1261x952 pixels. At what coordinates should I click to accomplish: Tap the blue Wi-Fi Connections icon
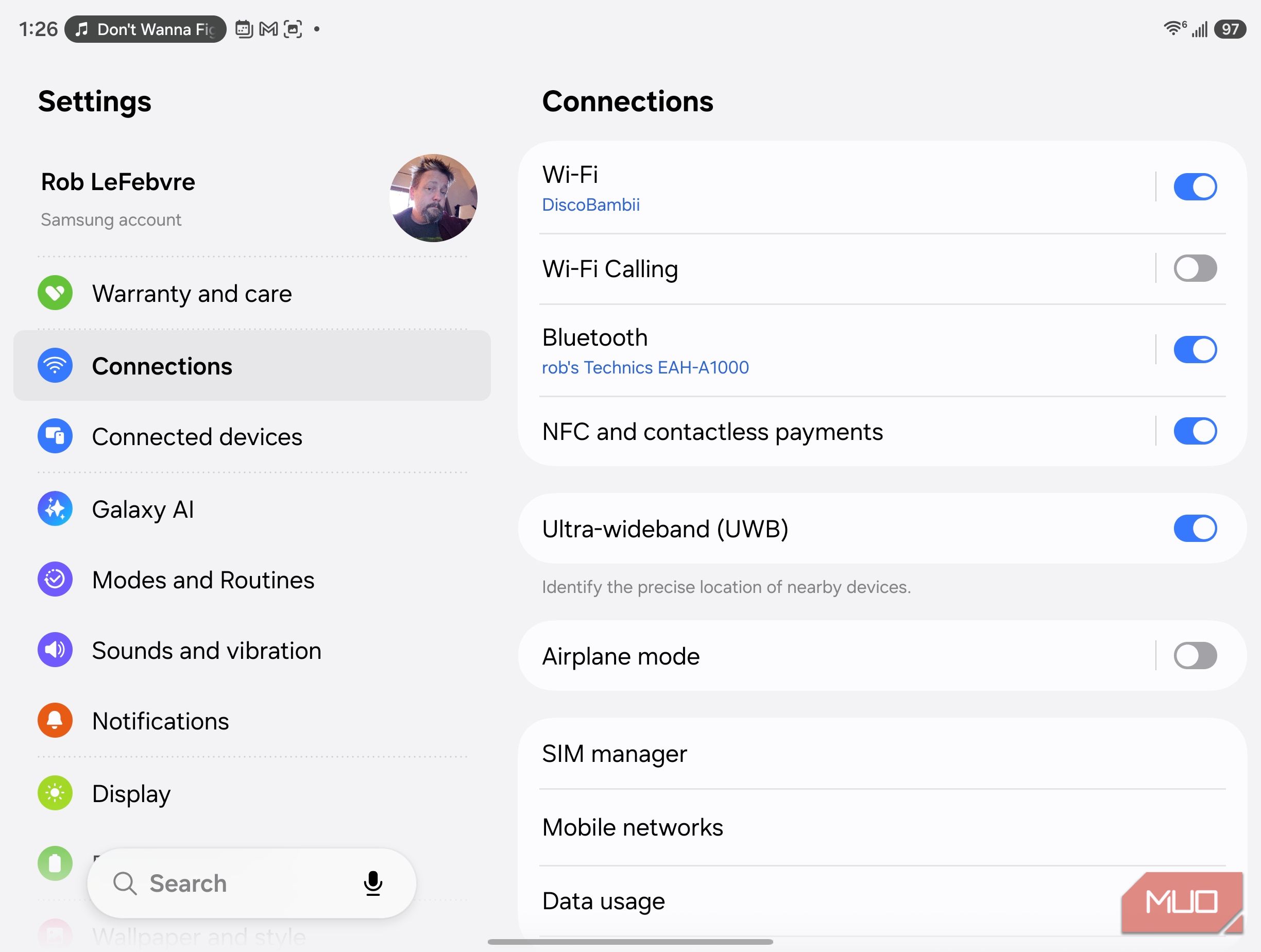click(x=55, y=365)
